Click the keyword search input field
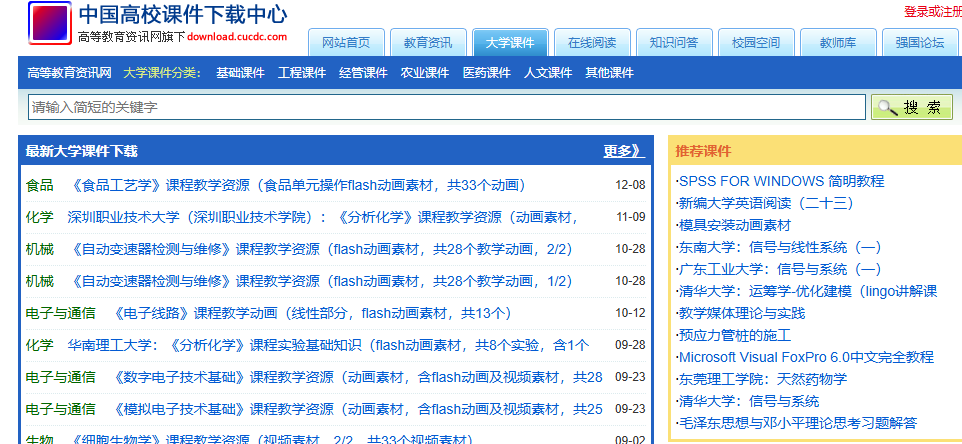This screenshot has height=444, width=962. click(x=447, y=107)
